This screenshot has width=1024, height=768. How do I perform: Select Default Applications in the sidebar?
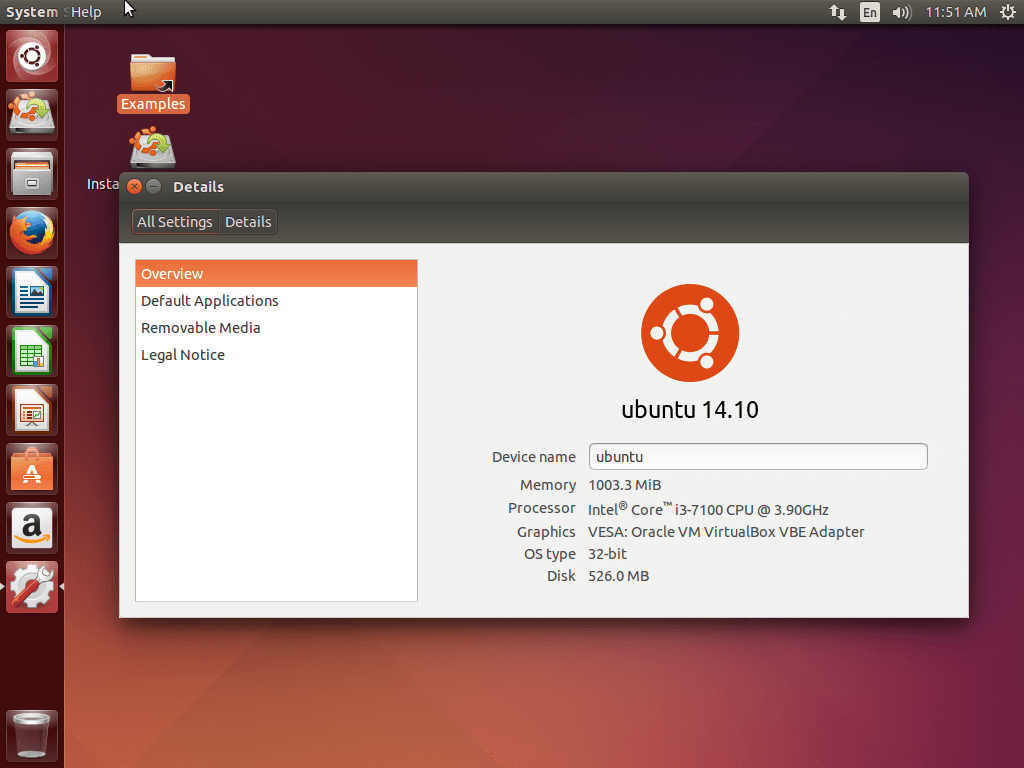276,301
